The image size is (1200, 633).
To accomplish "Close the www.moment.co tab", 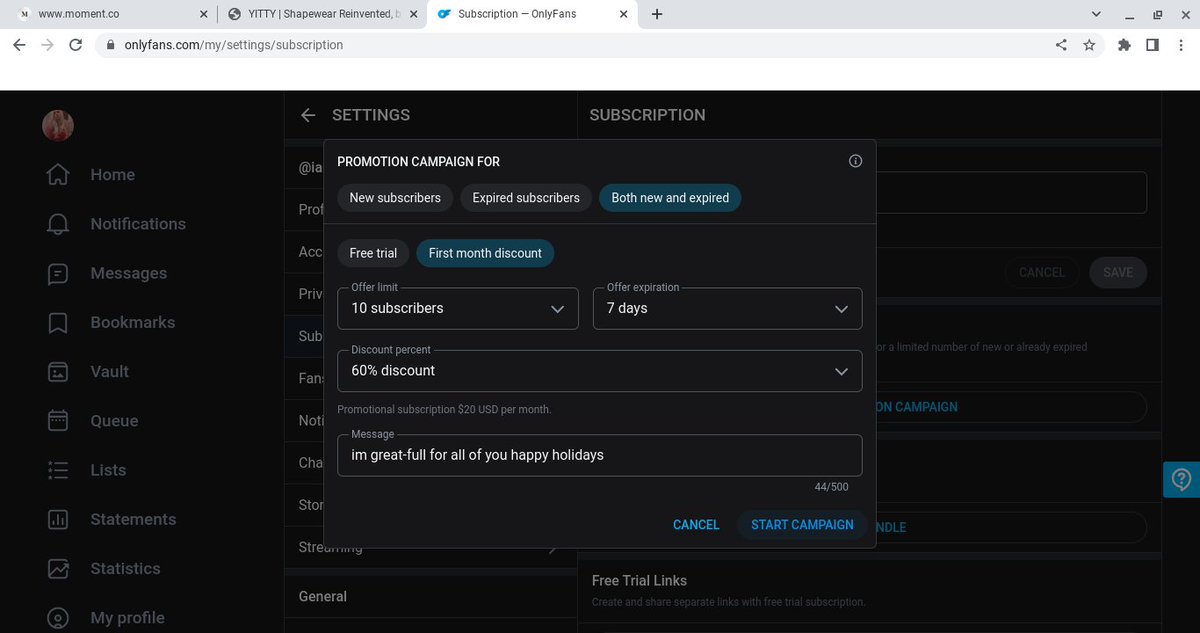I will coord(204,15).
